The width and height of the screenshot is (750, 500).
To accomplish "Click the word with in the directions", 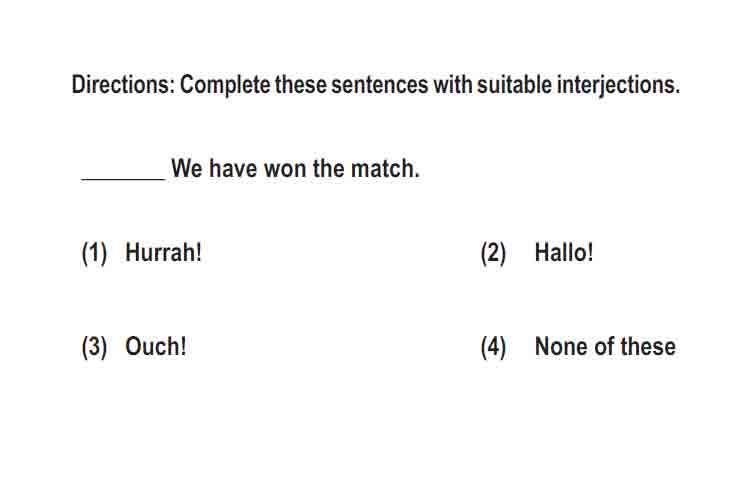I will pos(452,85).
